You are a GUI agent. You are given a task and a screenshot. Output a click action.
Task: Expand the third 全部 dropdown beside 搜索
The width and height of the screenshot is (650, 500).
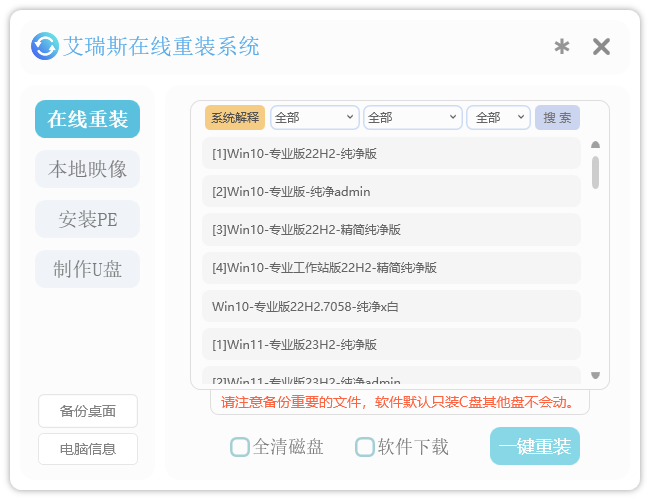coord(498,118)
